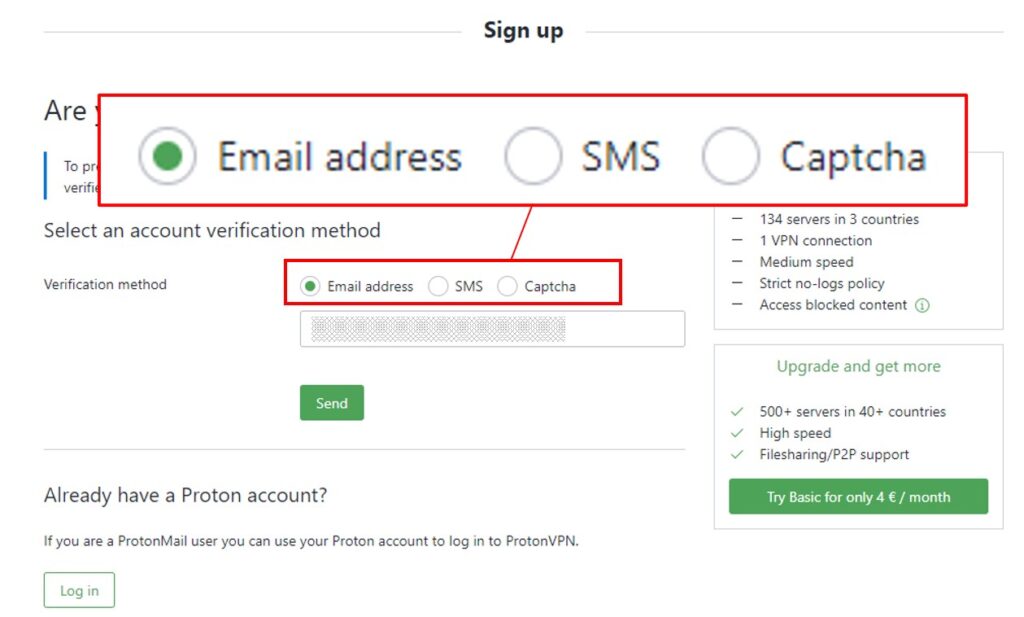1024x617 pixels.
Task: Select the enlarged Email address radio in callout
Action: (x=167, y=156)
